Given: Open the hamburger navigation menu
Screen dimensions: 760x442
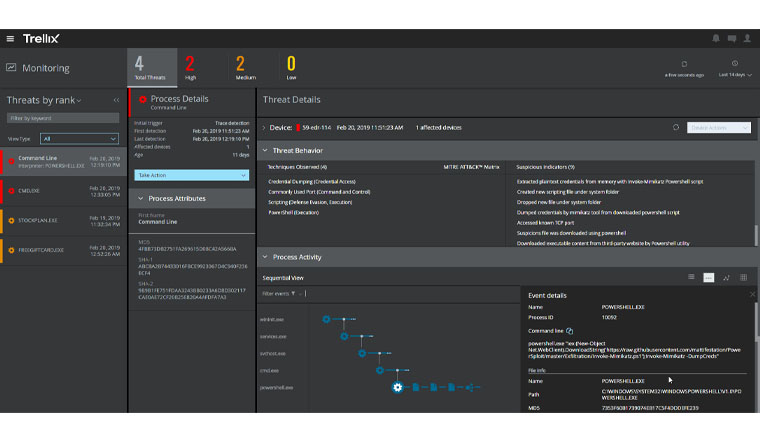Looking at the screenshot, I should coord(10,39).
